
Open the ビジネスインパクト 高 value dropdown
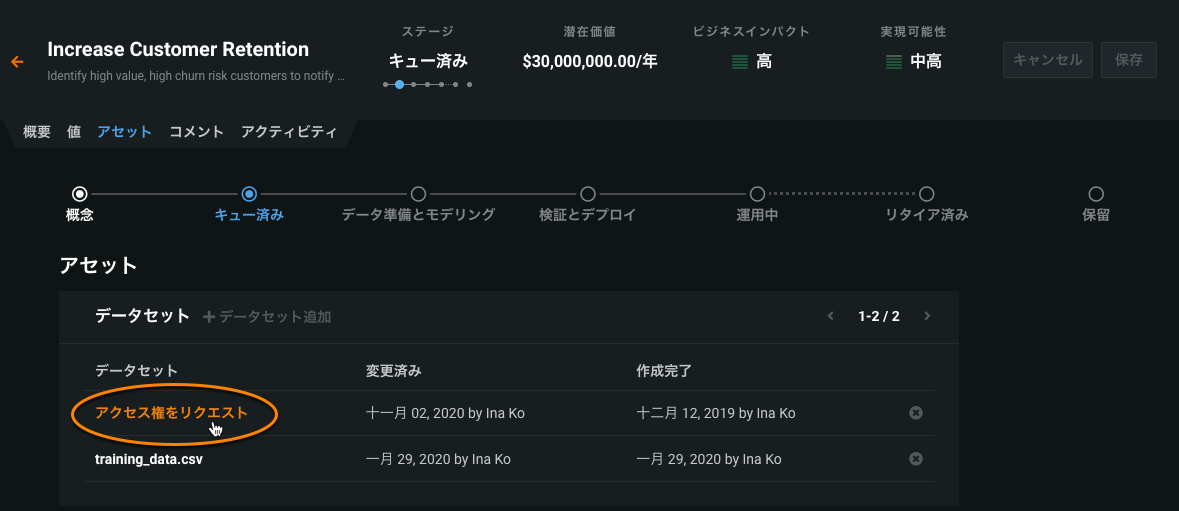point(763,62)
